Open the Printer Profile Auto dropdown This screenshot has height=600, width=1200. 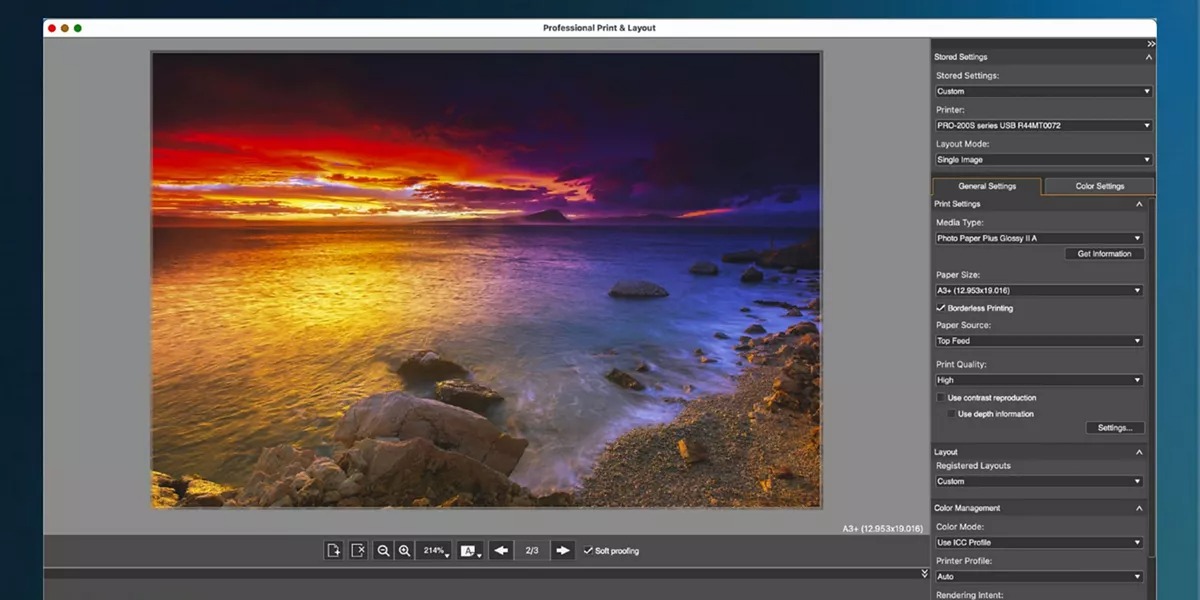[1039, 576]
